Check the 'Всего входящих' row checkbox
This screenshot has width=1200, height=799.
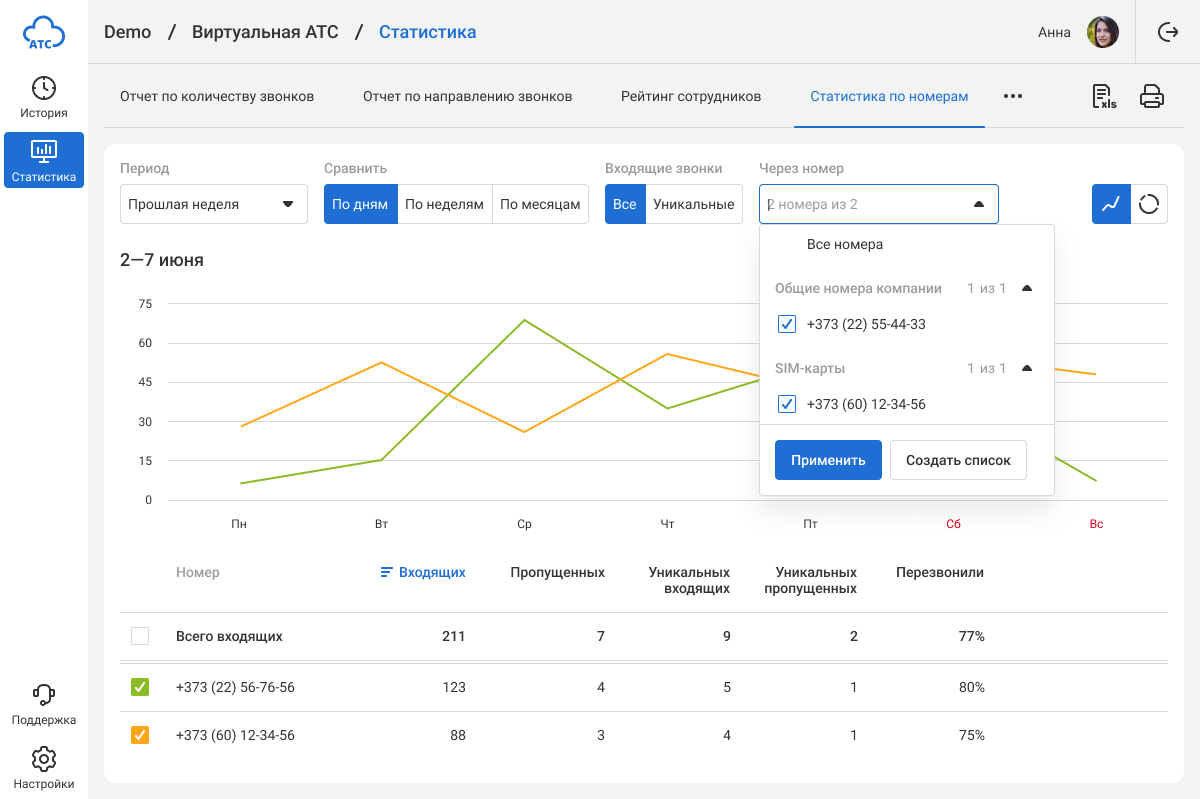click(140, 636)
